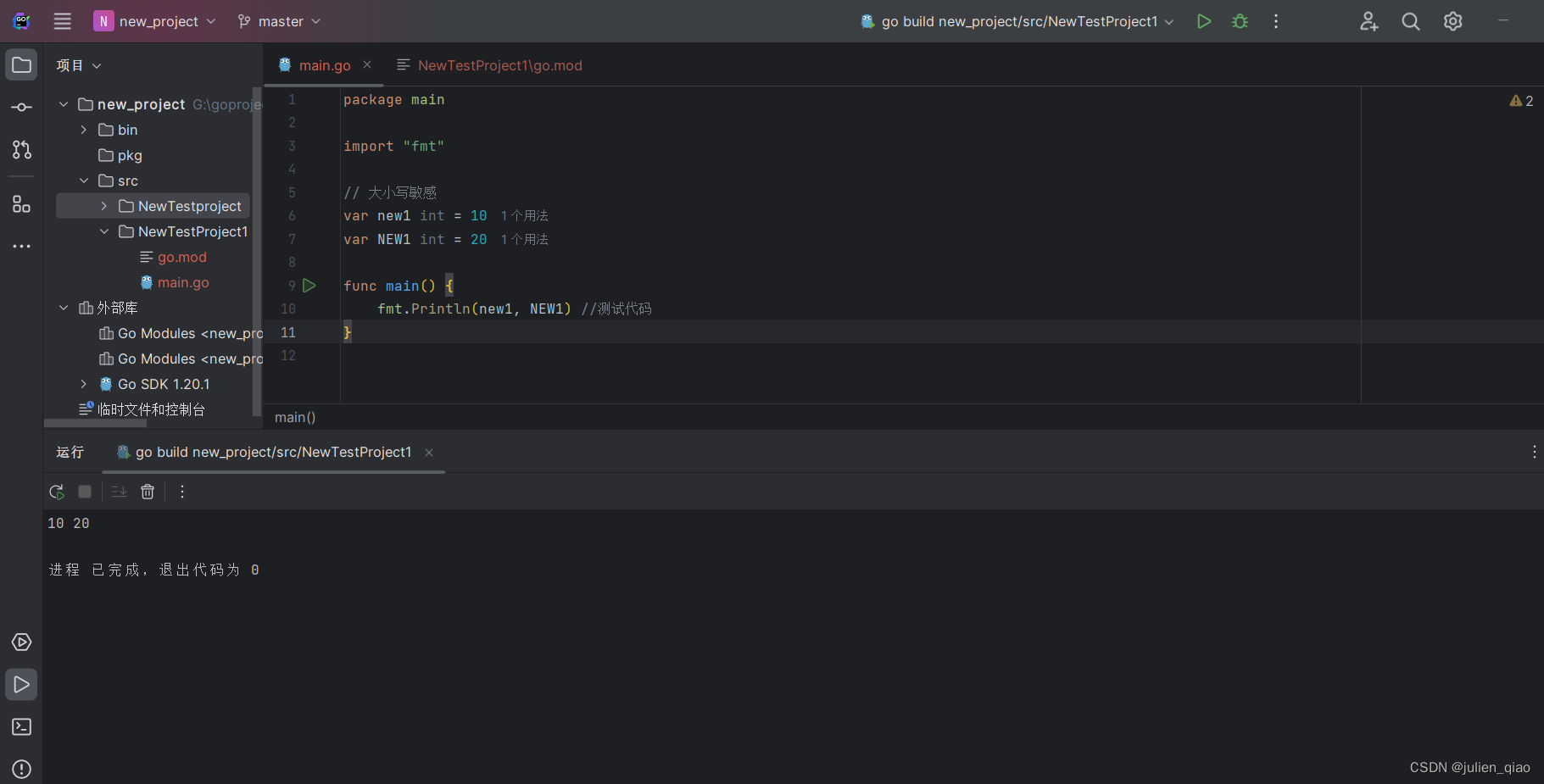The height and width of the screenshot is (784, 1544).
Task: Run main function from gutter arrow
Action: point(309,286)
